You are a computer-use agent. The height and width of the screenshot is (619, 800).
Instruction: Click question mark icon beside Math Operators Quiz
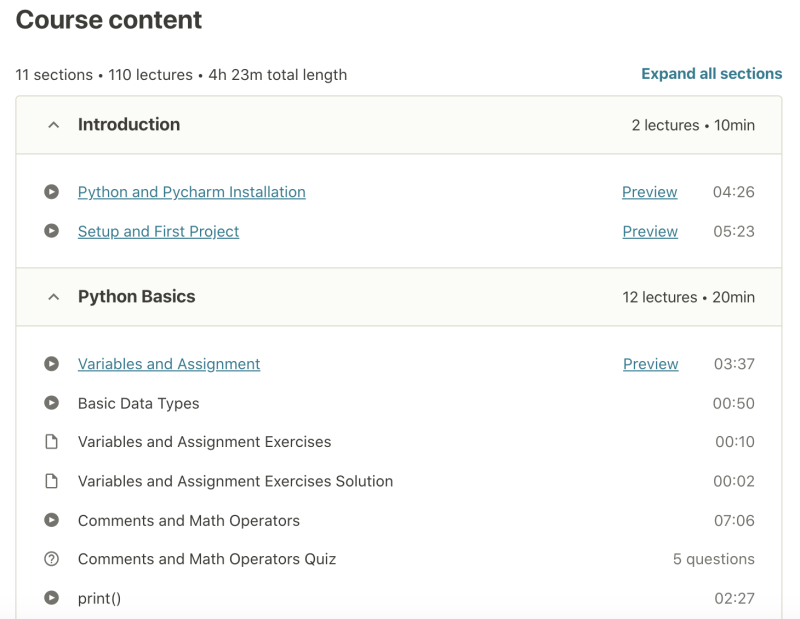52,559
